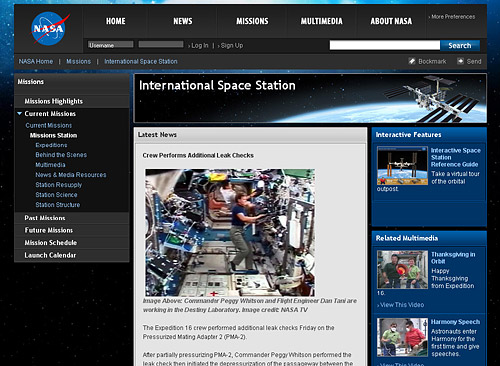This screenshot has height=366, width=500.
Task: Click Crew Performs Additional Leak Checks headline
Action: pos(198,155)
